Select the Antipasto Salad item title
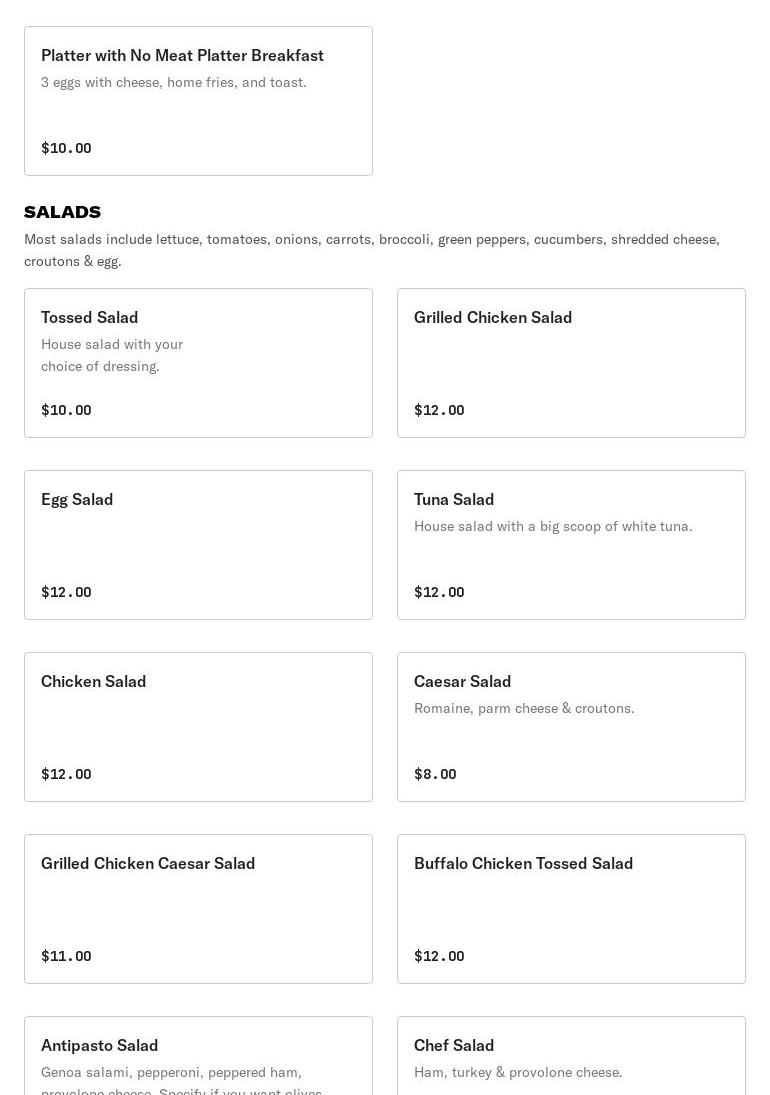Screen dimensions: 770x1095 click(x=99, y=1045)
